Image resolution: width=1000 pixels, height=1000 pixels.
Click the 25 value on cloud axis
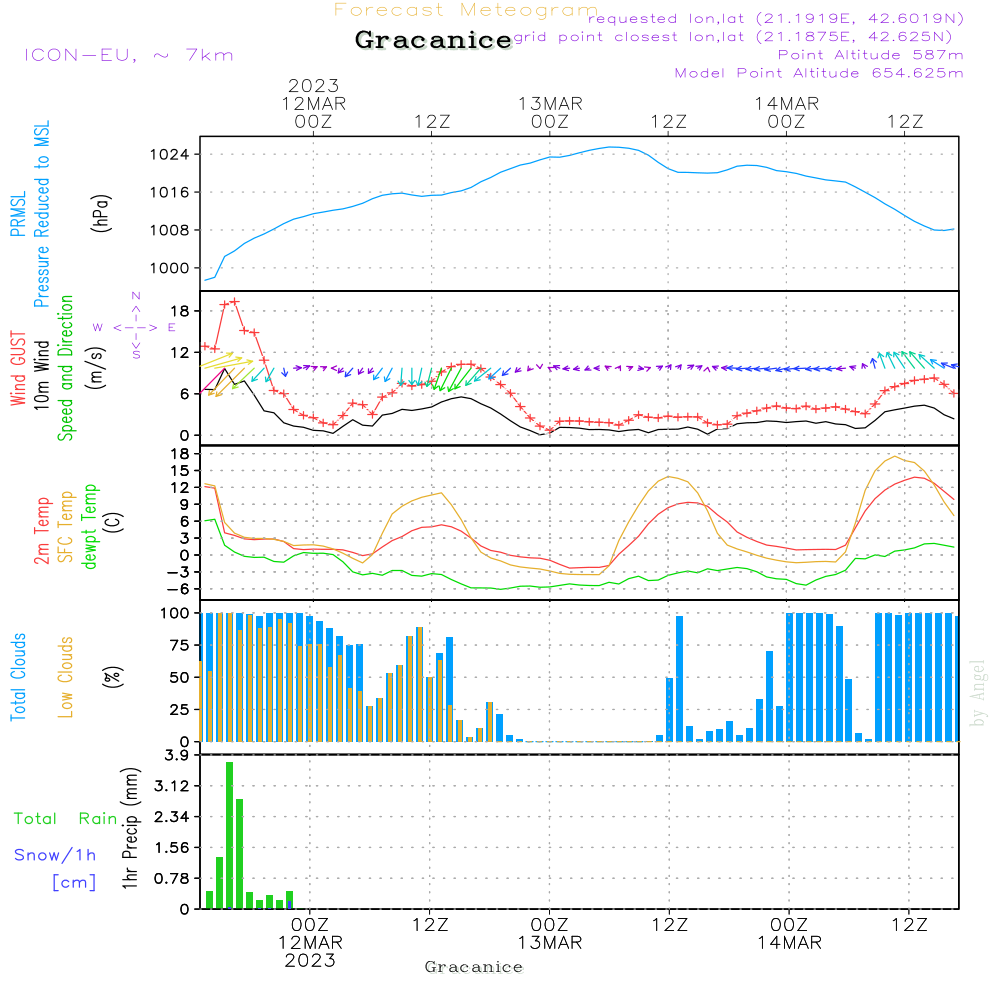tap(180, 710)
